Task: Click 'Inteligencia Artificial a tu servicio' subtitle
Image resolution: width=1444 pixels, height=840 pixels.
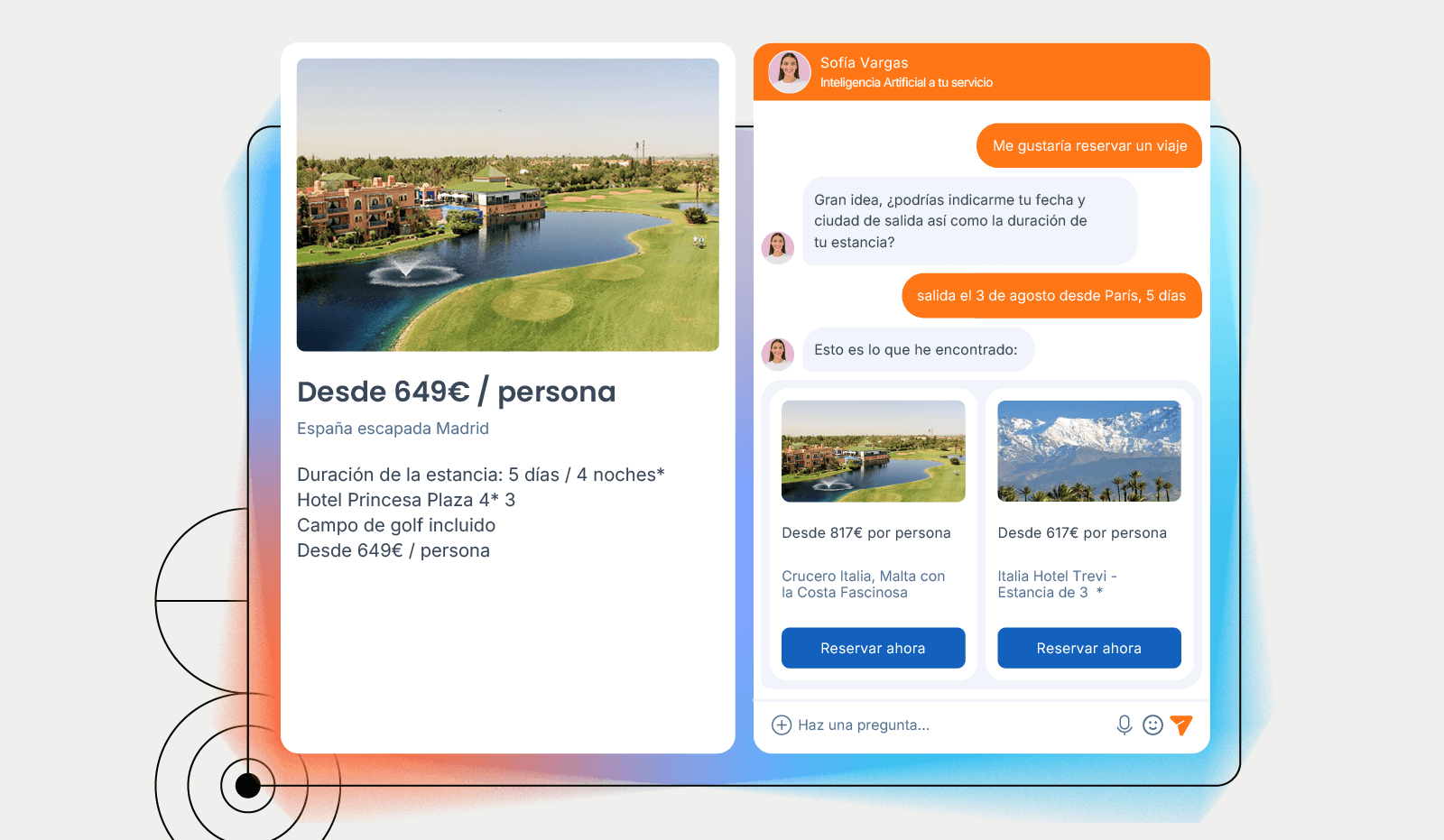Action: click(906, 82)
